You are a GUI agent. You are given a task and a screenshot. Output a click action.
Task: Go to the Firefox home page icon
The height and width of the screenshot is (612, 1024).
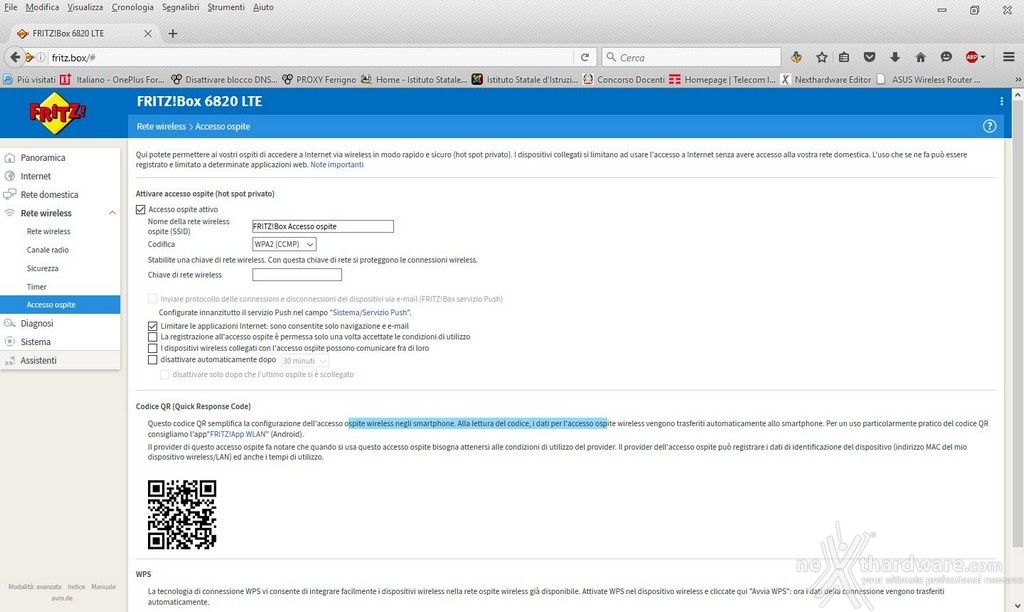pyautogui.click(x=920, y=57)
